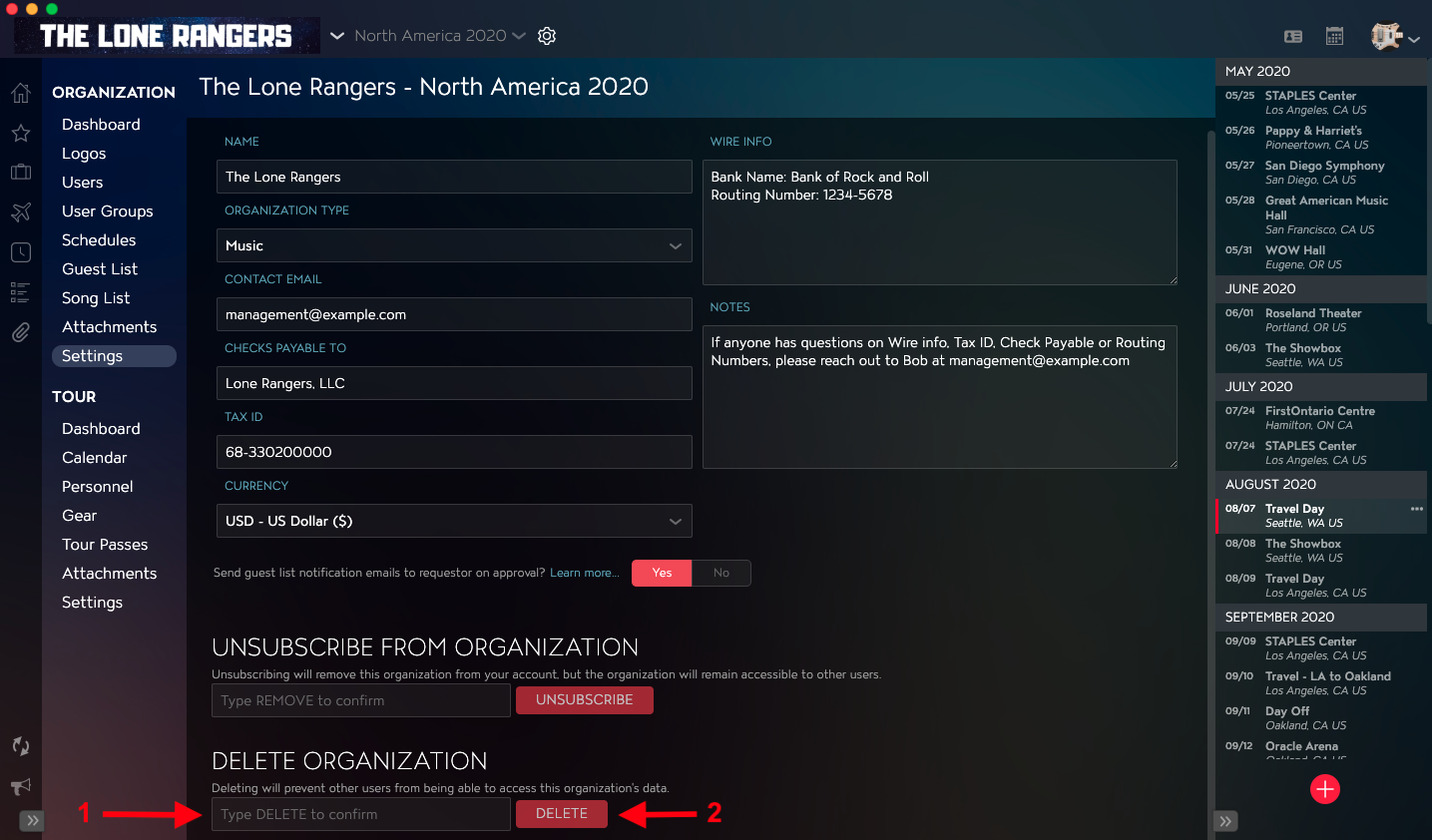Follow the Learn more link
Viewport: 1432px width, 840px height.
[x=584, y=573]
